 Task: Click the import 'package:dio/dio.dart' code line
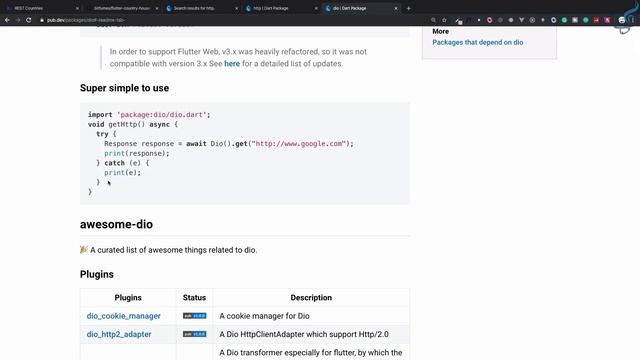149,115
